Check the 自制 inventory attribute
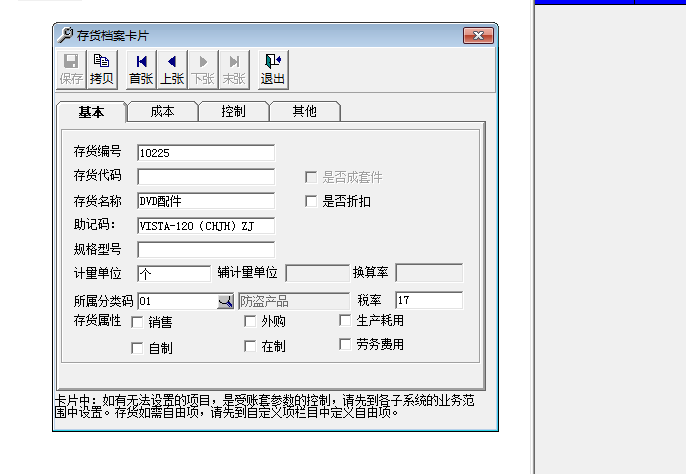 point(137,348)
